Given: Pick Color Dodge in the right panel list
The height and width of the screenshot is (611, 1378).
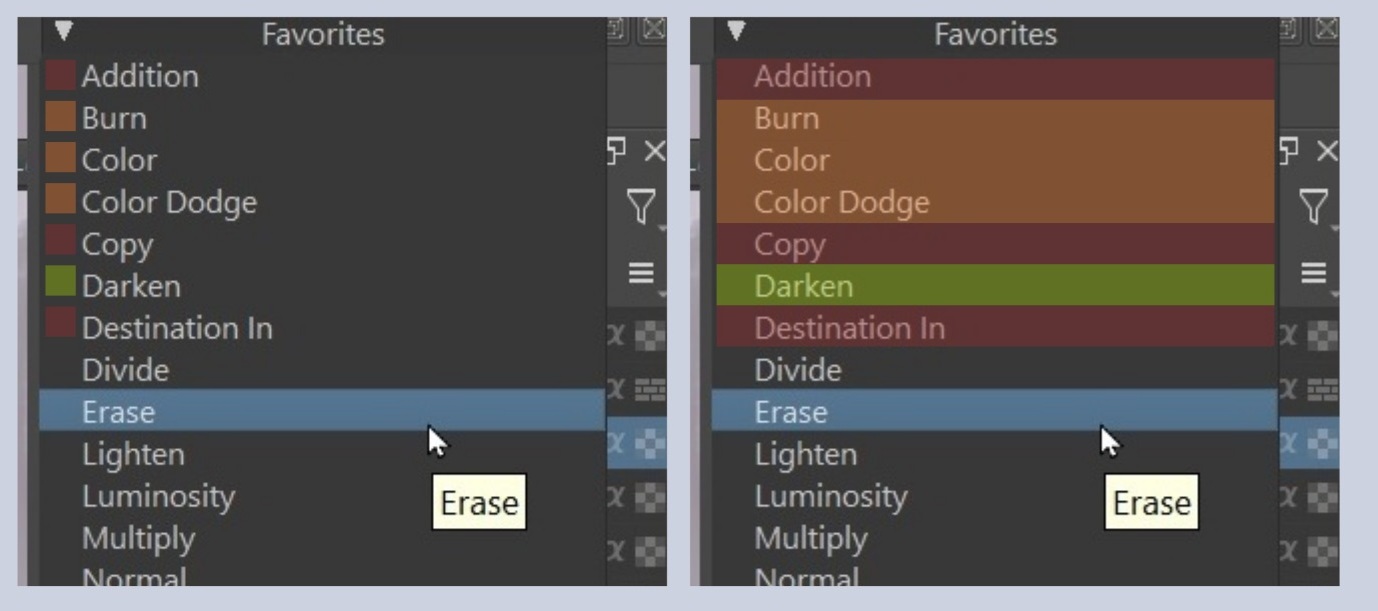Looking at the screenshot, I should click(995, 202).
